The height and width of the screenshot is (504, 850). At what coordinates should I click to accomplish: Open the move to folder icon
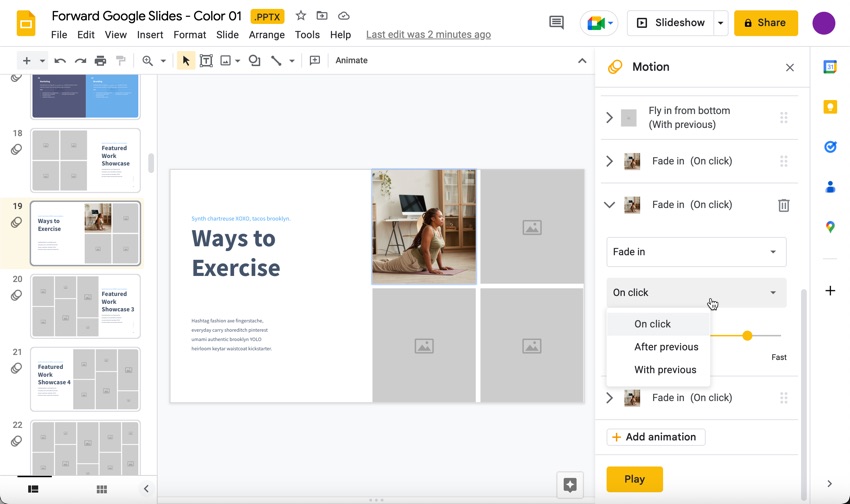coord(322,16)
